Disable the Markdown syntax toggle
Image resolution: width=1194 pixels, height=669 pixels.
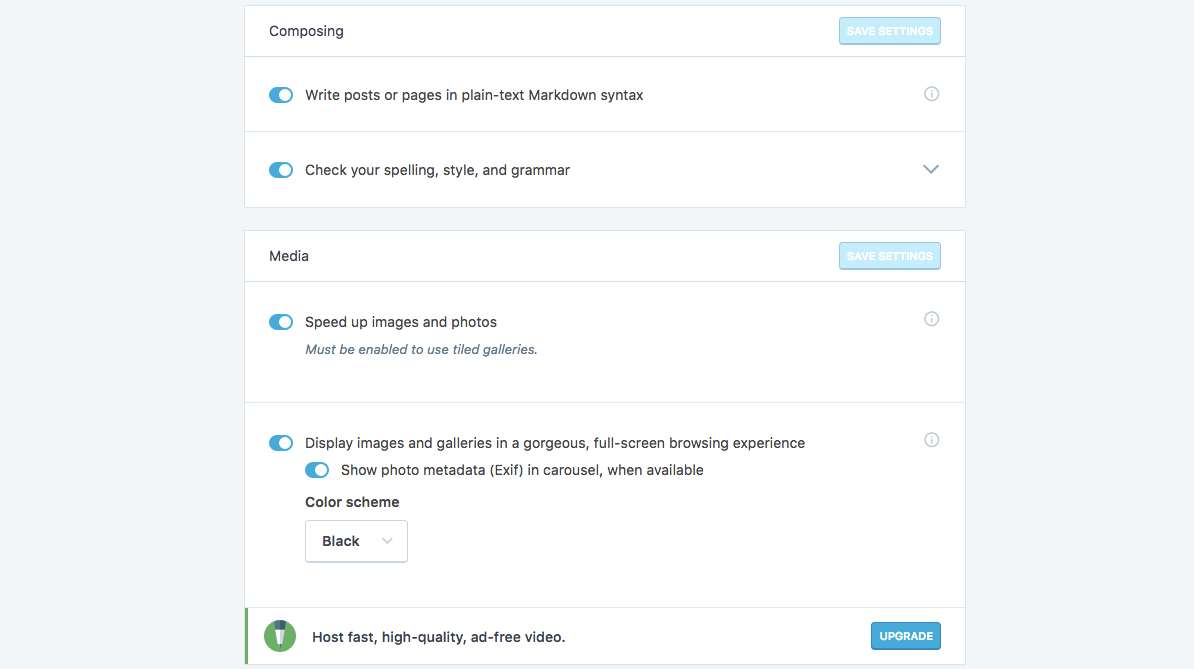281,95
